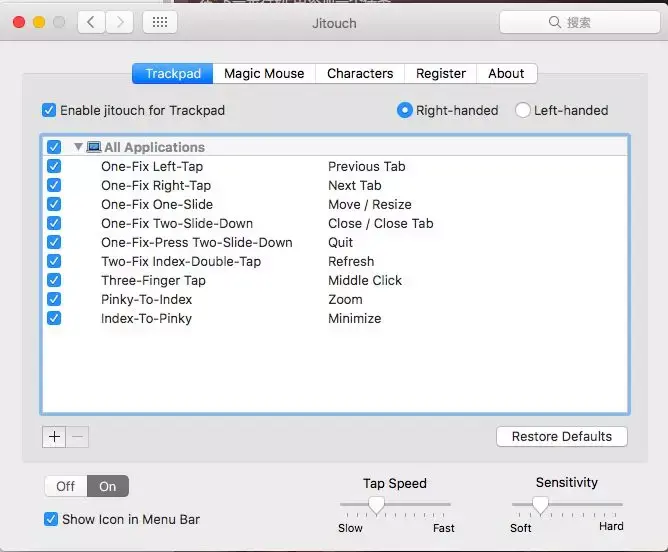Go back with the left chevron button

click(x=91, y=22)
